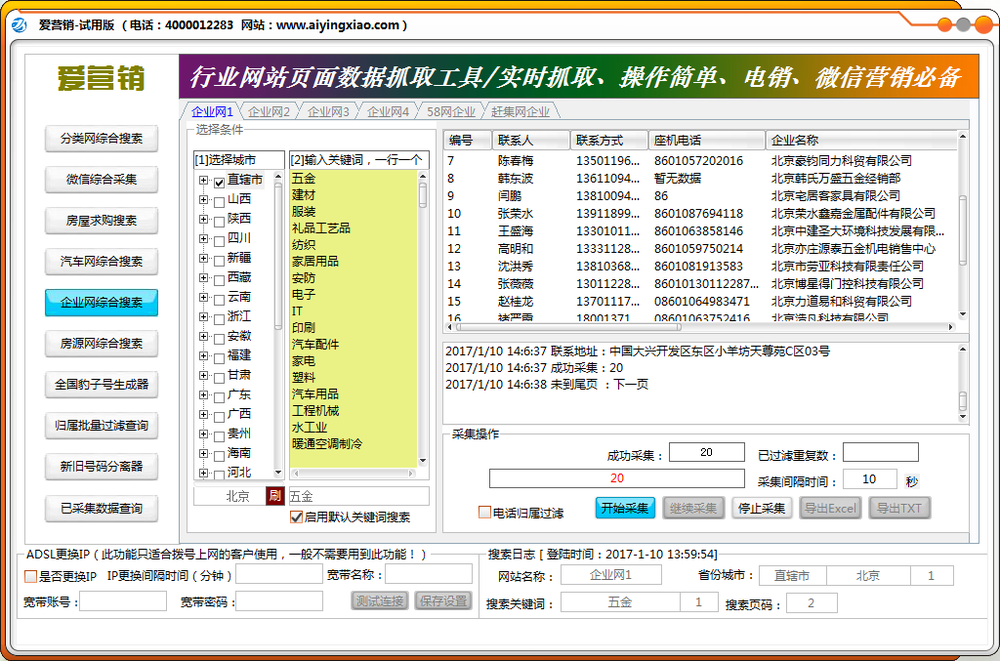Enable 电话归属过滤 checkbox
This screenshot has width=1000, height=661.
point(485,512)
